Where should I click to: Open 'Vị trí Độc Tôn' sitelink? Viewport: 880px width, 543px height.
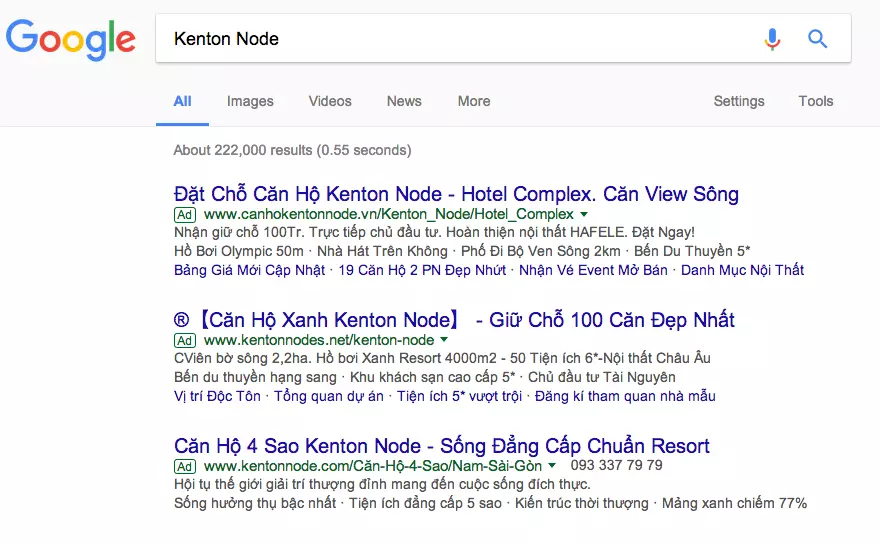[x=217, y=396]
